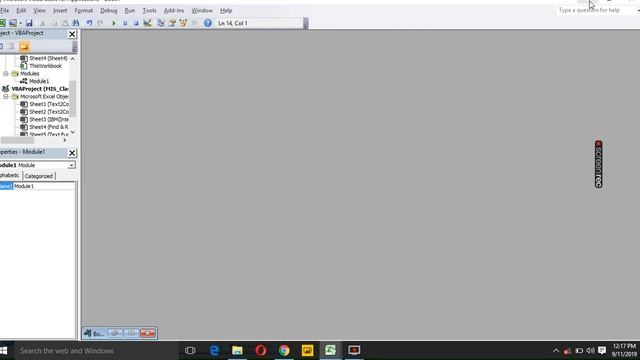The height and width of the screenshot is (360, 640).
Task: Open the Debug menu
Action: [109, 11]
